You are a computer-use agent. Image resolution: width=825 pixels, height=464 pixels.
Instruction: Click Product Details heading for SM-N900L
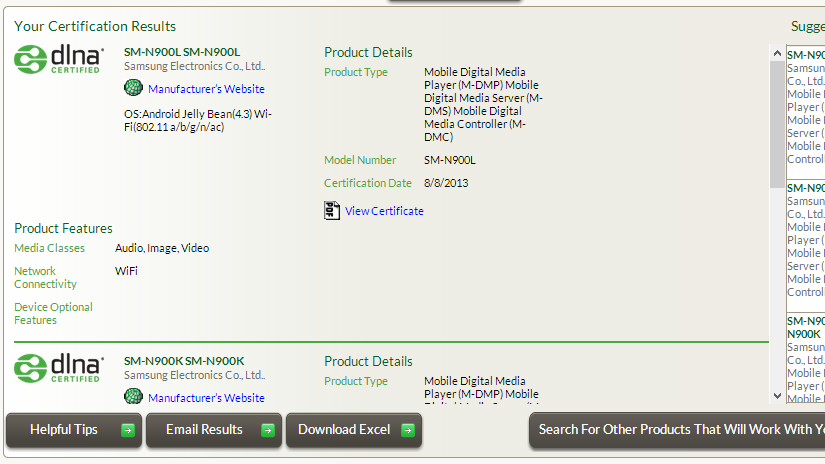point(368,53)
